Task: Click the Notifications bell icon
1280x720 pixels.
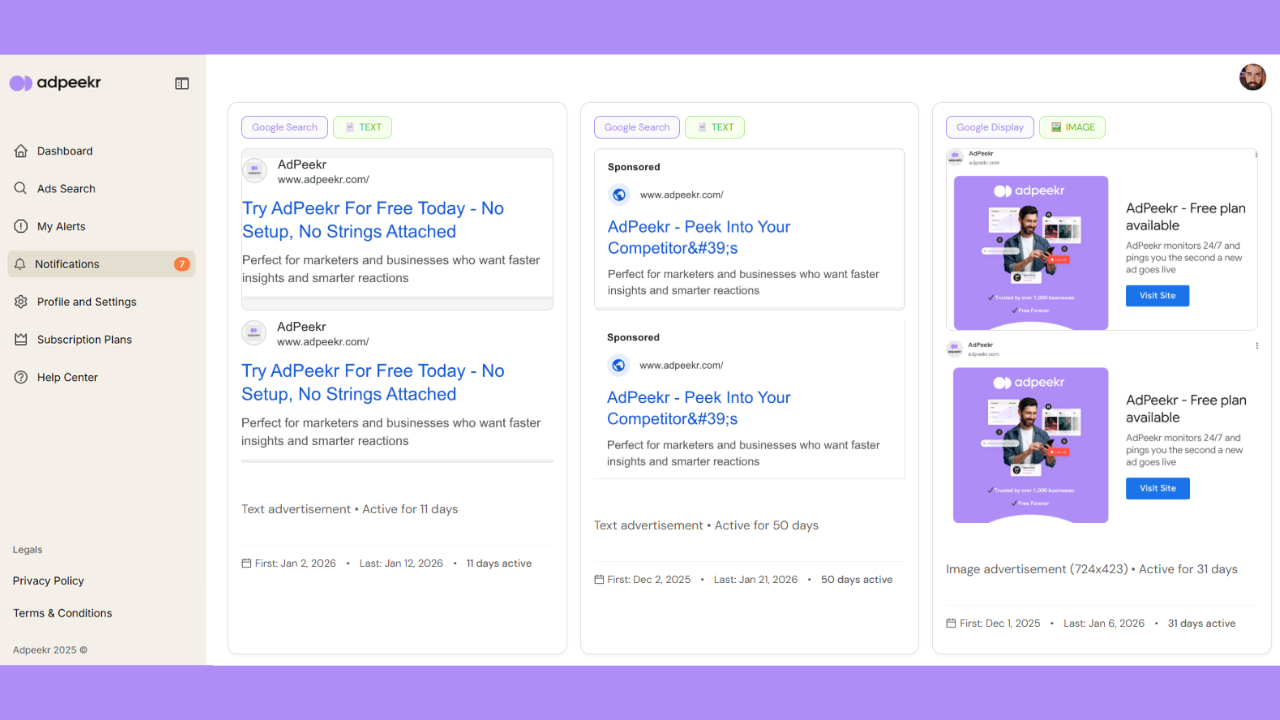Action: [20, 263]
